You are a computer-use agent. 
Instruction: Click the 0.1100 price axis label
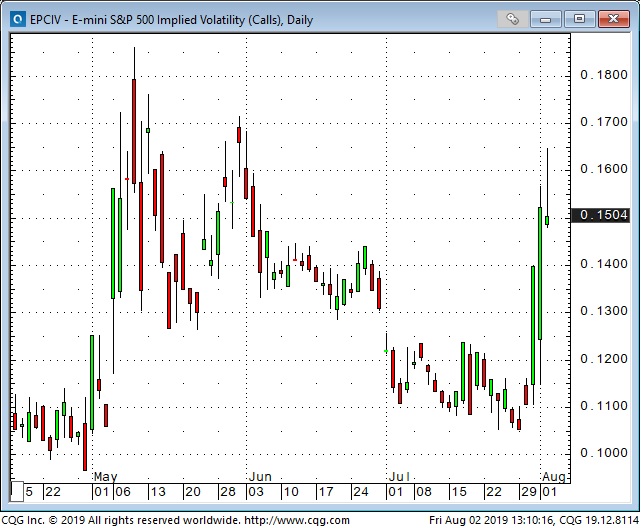click(x=604, y=406)
